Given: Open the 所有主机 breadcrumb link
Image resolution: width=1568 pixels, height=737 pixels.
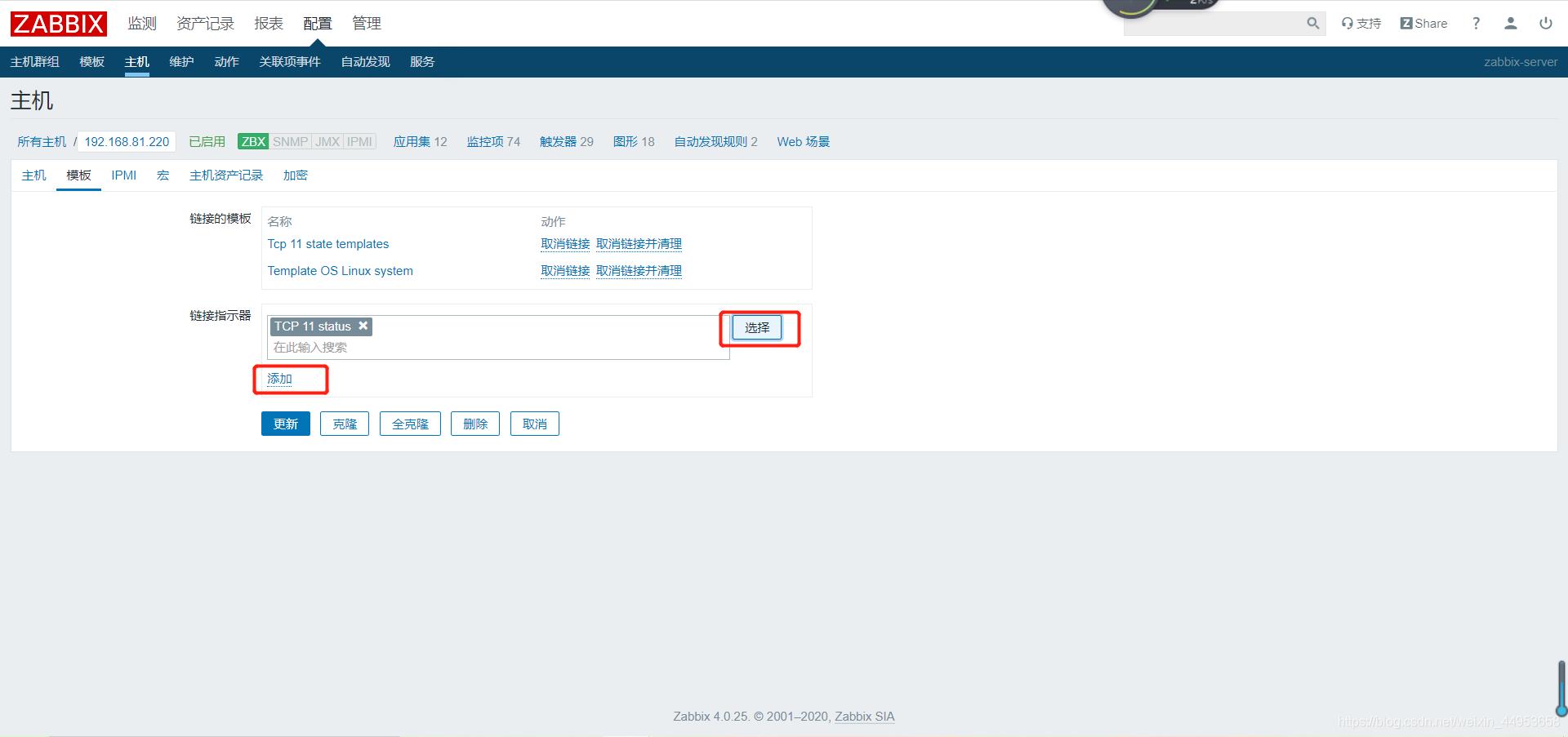Looking at the screenshot, I should (x=42, y=142).
